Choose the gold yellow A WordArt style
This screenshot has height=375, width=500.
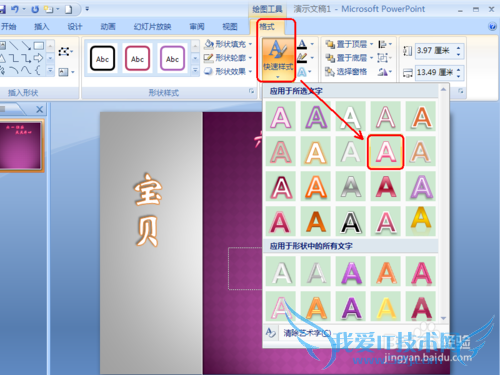click(x=421, y=221)
